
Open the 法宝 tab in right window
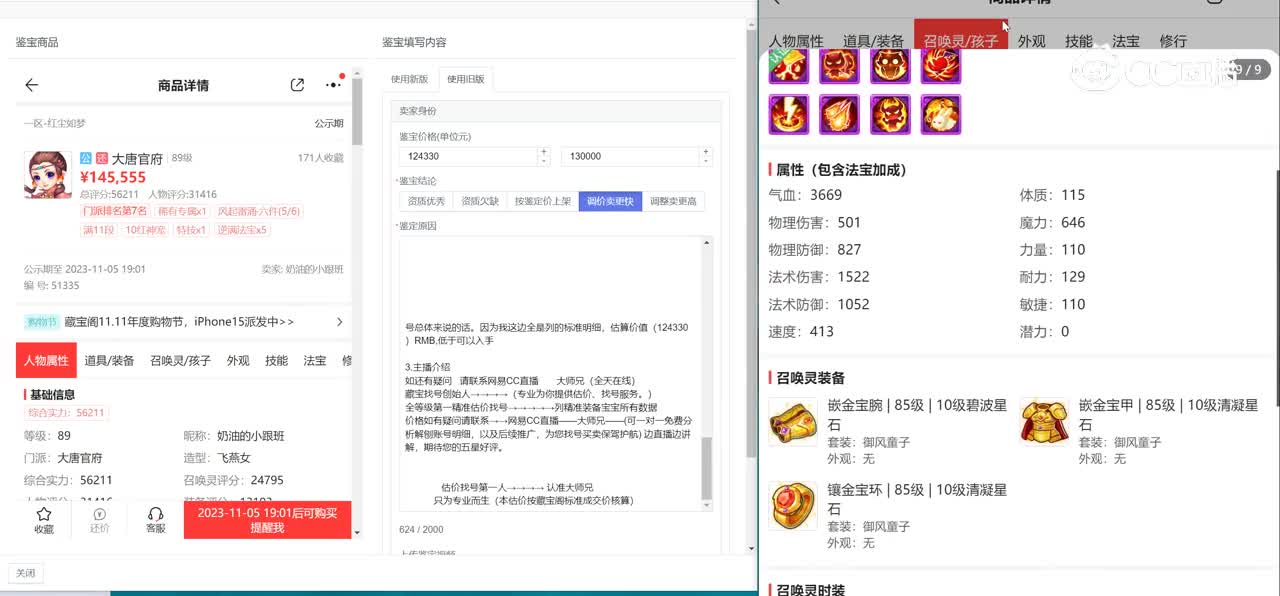click(x=1125, y=41)
